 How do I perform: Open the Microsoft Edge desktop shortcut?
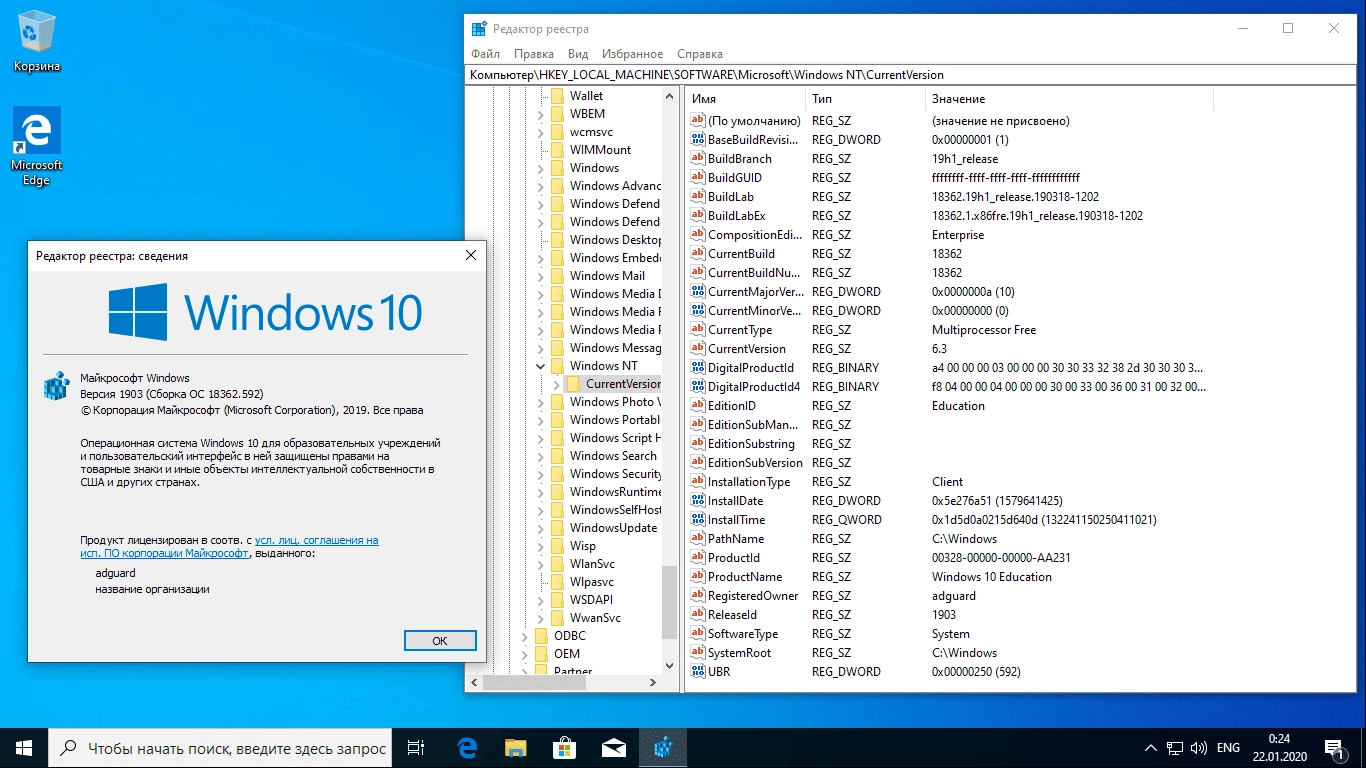pos(37,147)
